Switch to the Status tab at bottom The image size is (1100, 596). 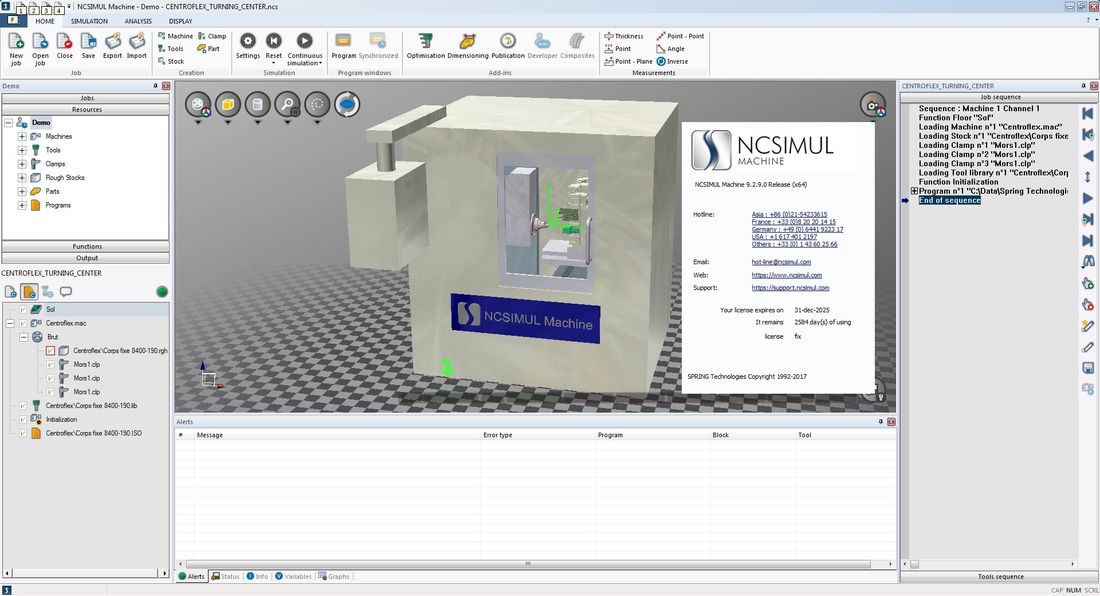point(225,576)
